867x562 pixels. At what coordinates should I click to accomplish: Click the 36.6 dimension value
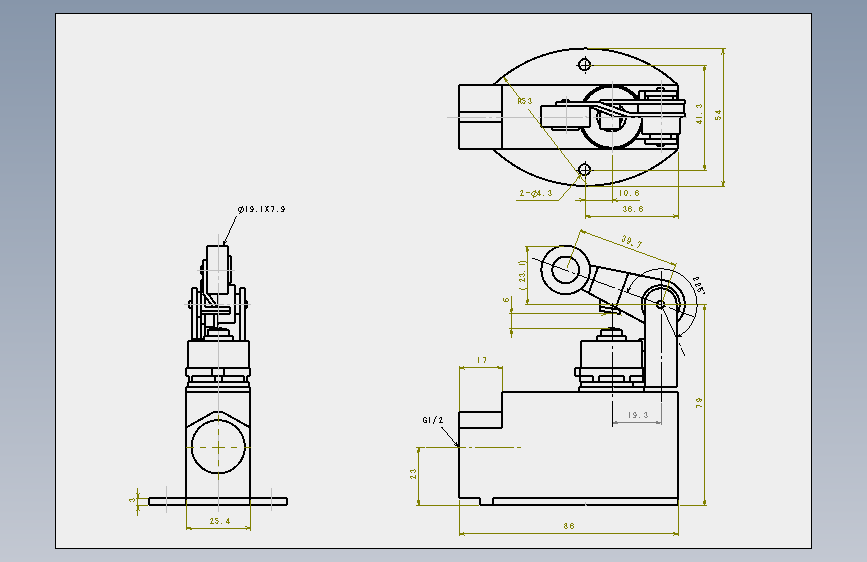point(633,209)
